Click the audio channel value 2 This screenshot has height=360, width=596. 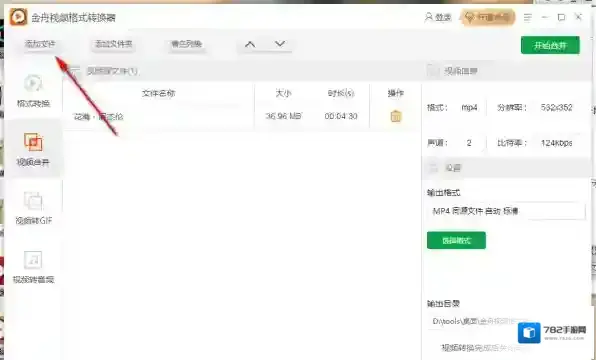point(469,143)
